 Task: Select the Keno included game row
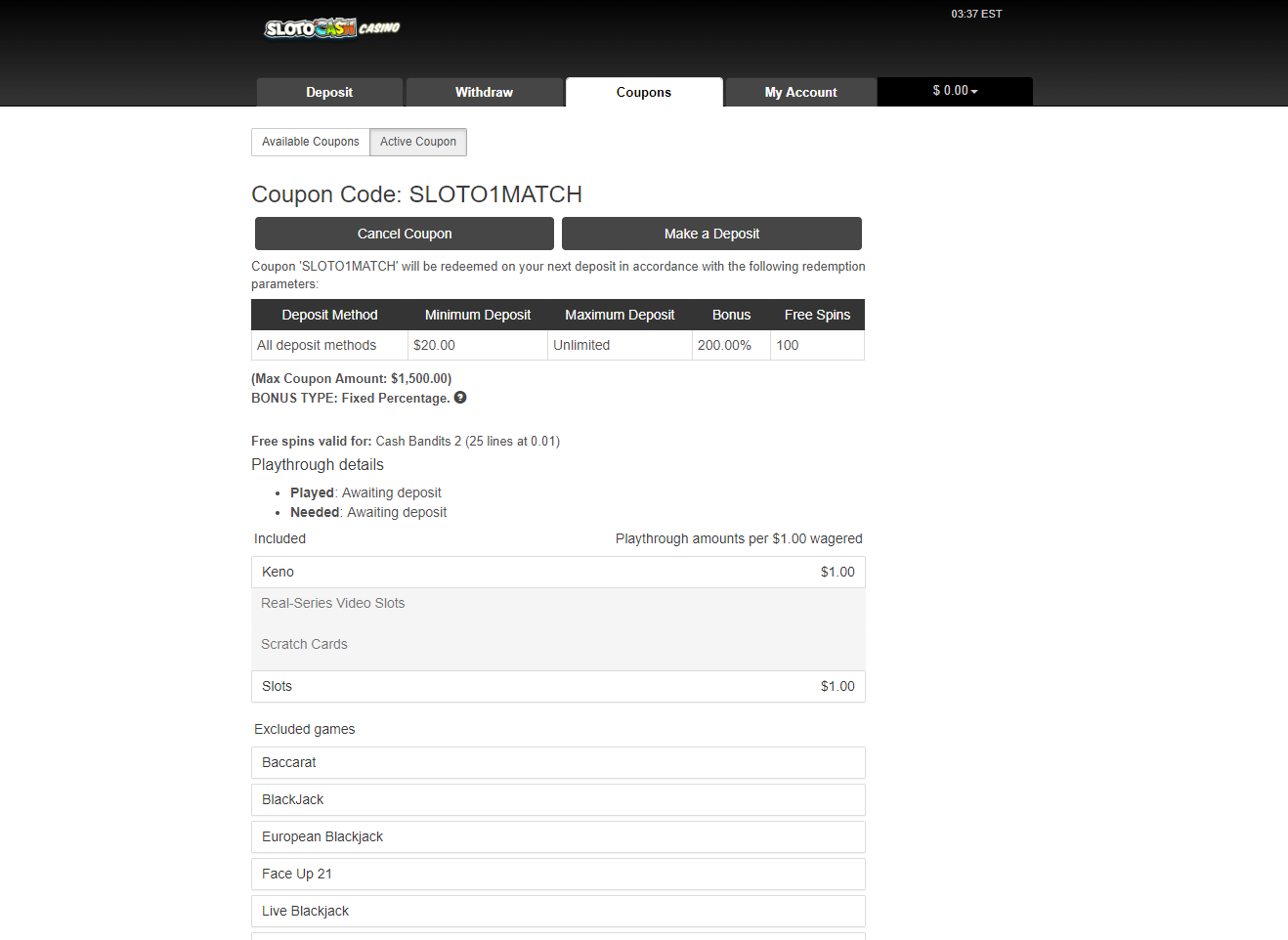tap(558, 572)
